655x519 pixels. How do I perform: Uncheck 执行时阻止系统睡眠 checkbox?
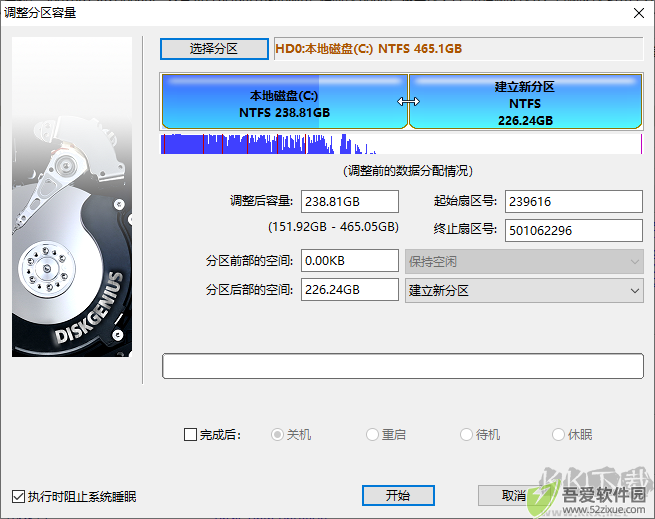pyautogui.click(x=18, y=496)
